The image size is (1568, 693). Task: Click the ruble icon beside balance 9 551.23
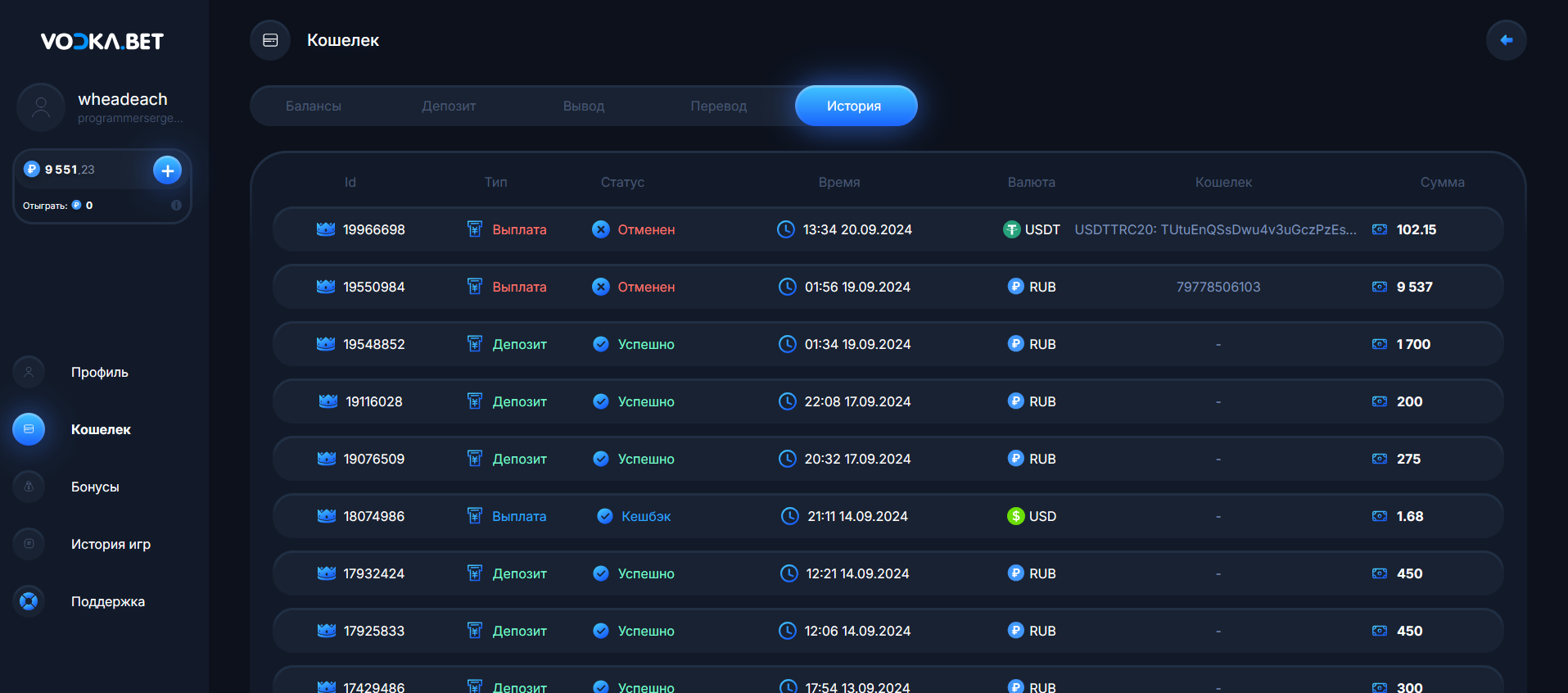pos(32,170)
